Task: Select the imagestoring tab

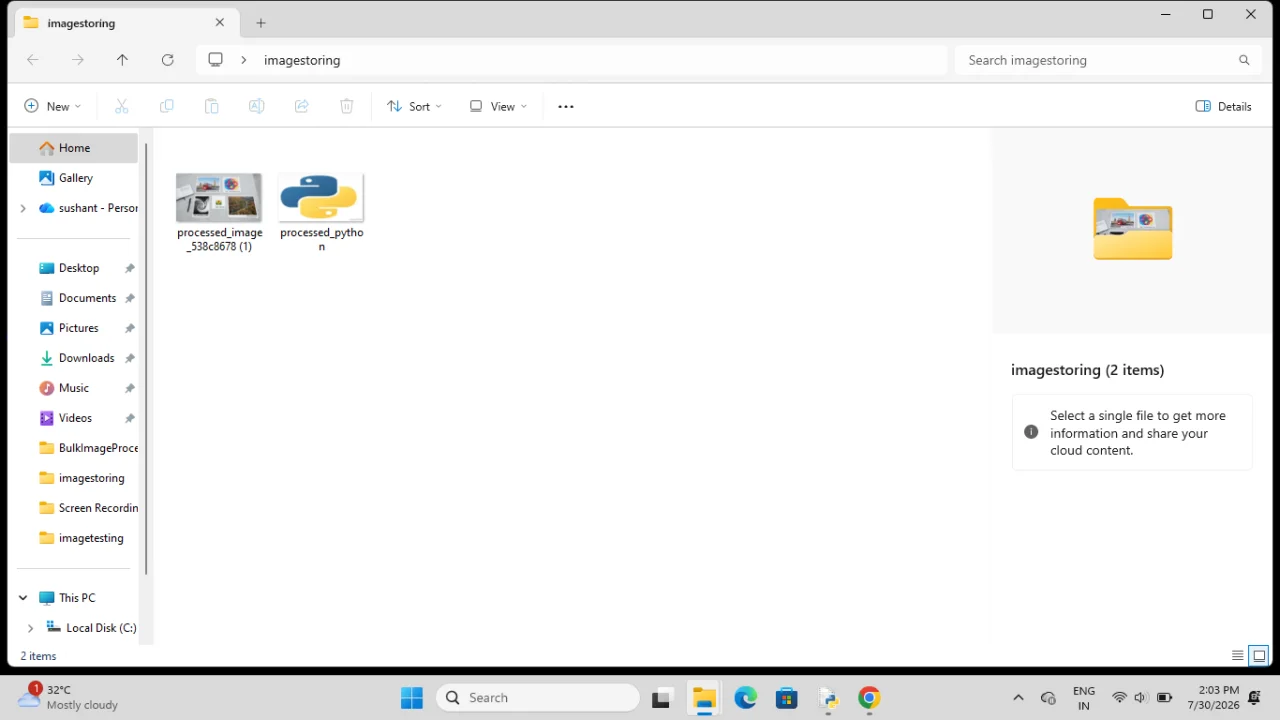Action: (x=125, y=23)
